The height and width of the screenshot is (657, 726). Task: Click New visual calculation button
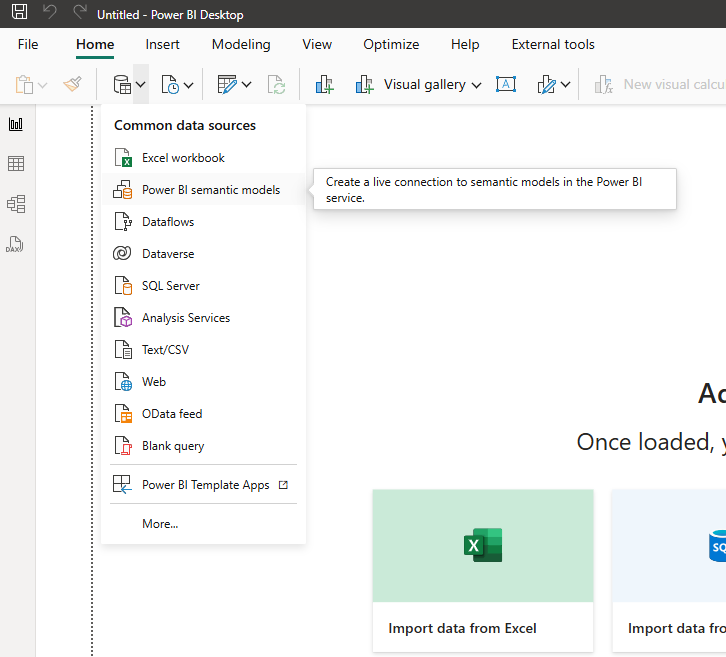pos(660,85)
